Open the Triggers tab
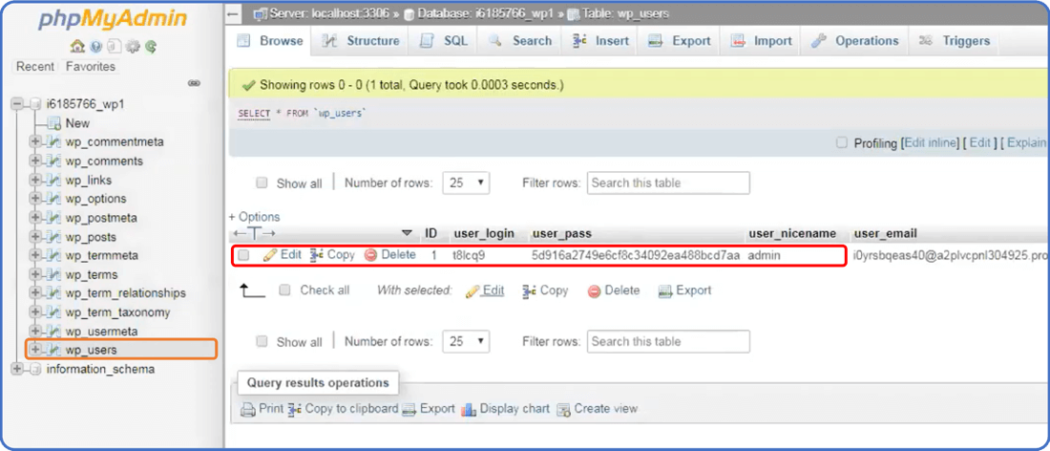Viewport: 1050px width, 451px height. (954, 41)
